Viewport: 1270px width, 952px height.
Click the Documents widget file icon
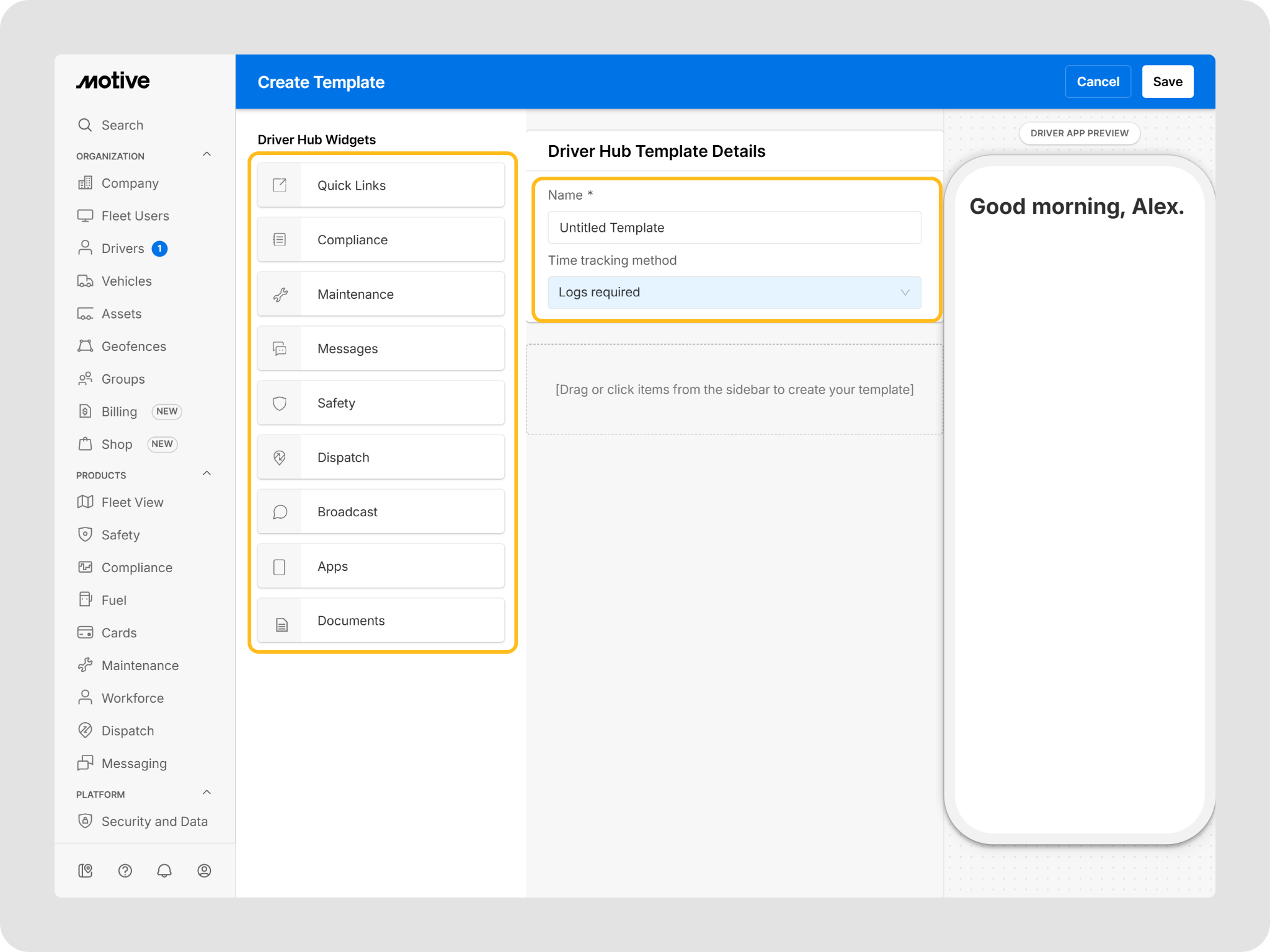[282, 625]
